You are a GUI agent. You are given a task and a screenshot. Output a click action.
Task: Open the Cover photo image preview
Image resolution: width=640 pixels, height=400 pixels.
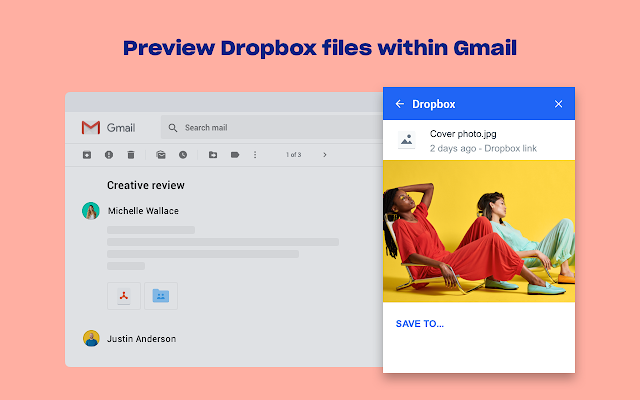point(479,231)
